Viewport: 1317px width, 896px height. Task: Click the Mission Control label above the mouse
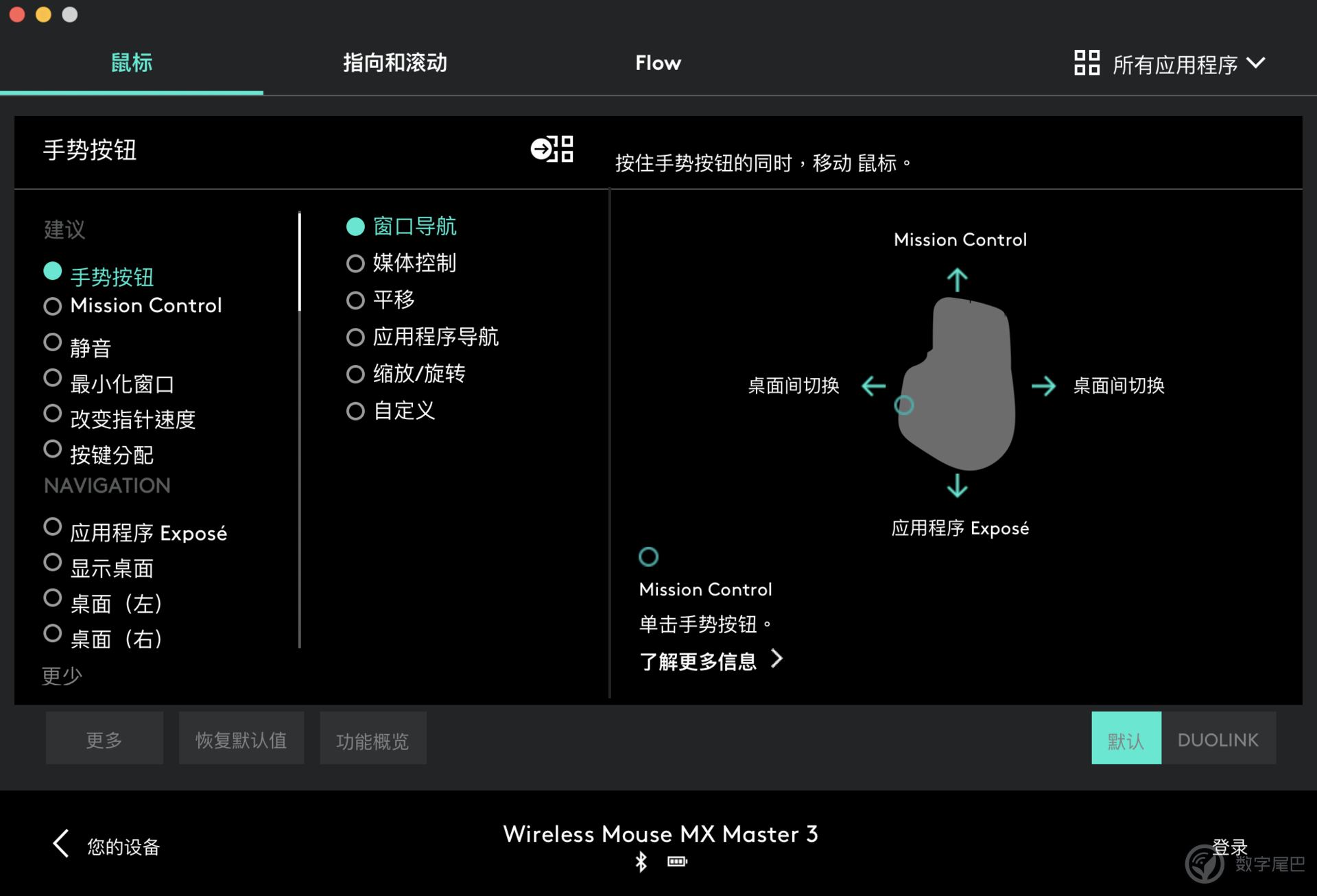tap(960, 239)
